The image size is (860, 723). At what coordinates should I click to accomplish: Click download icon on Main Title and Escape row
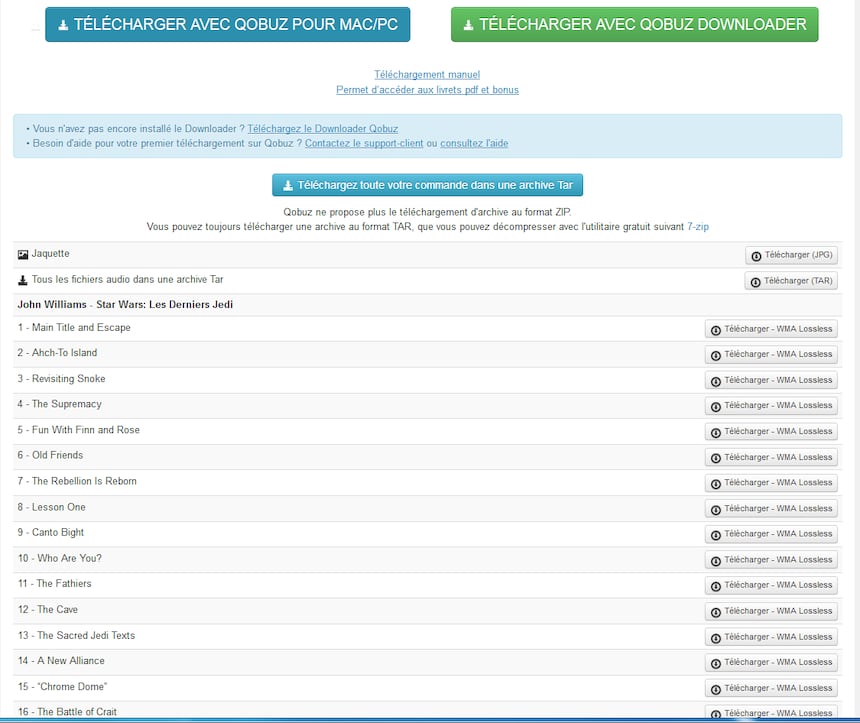click(716, 330)
